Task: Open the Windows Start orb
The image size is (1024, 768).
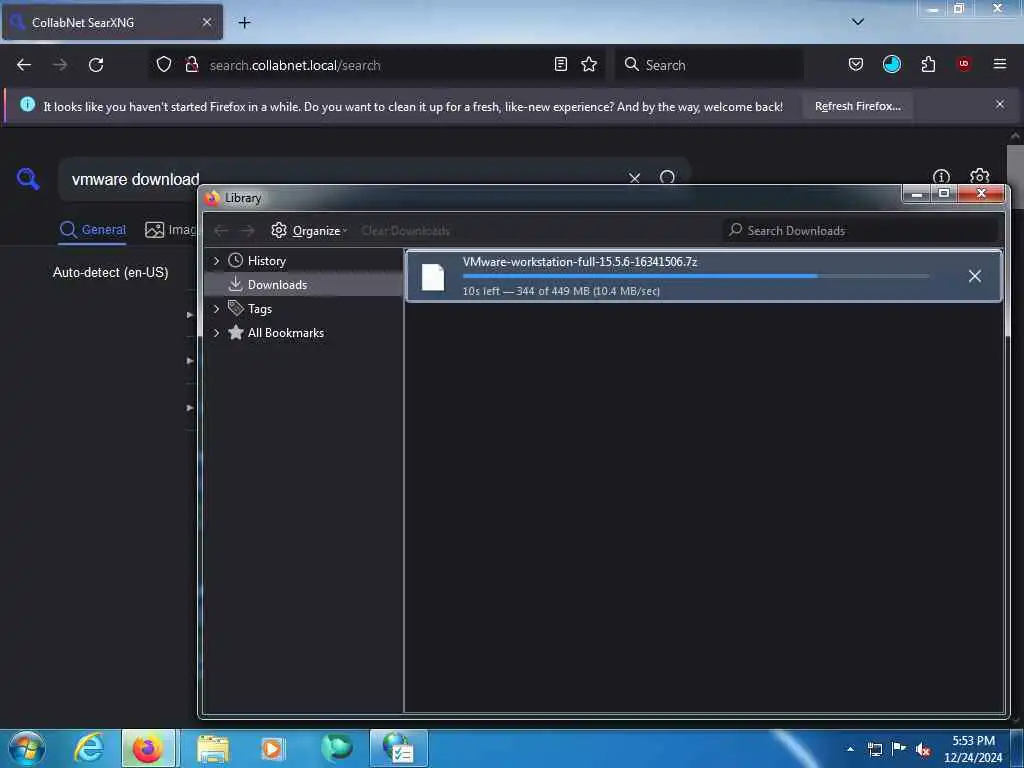Action: (27, 748)
